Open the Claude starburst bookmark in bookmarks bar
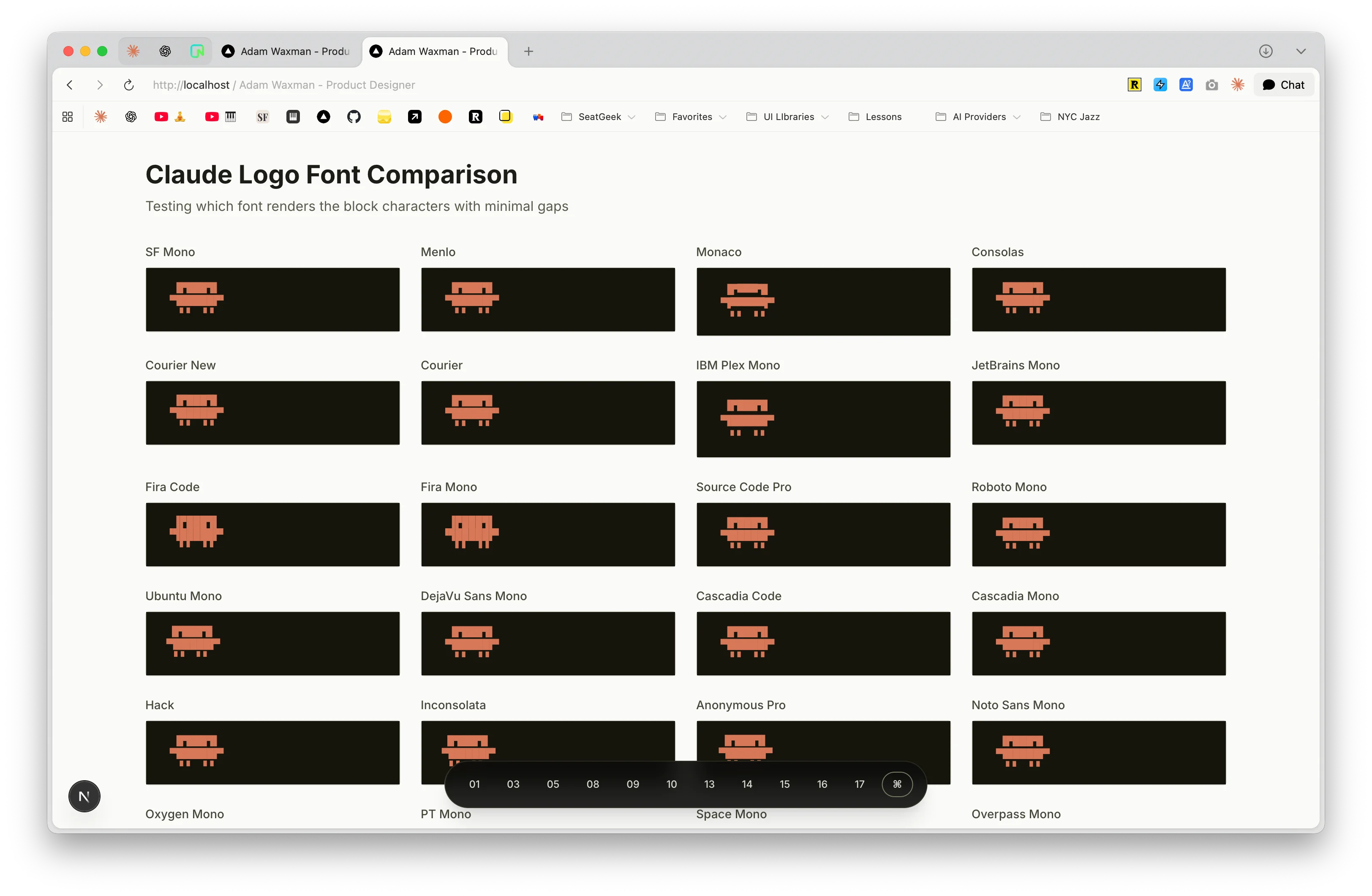Screen dimensions: 1372x896 pos(101,117)
